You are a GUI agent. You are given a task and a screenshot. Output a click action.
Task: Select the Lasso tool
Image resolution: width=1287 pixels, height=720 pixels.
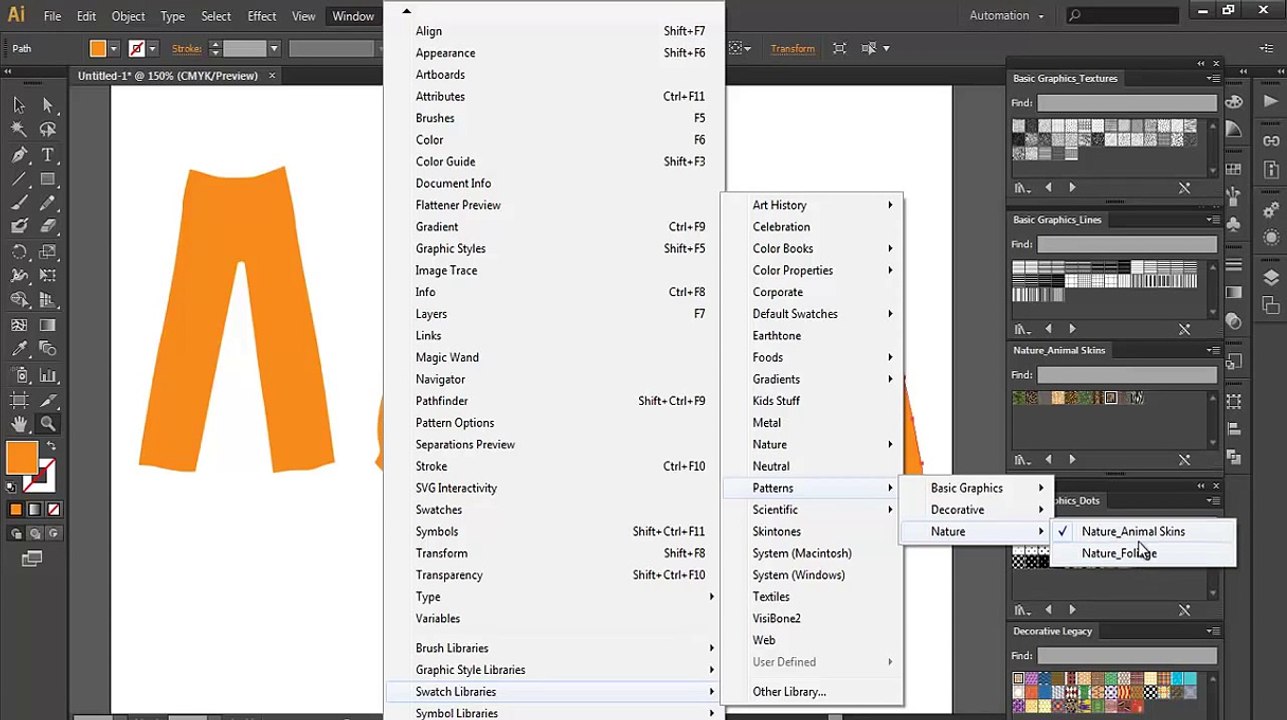pyautogui.click(x=47, y=130)
